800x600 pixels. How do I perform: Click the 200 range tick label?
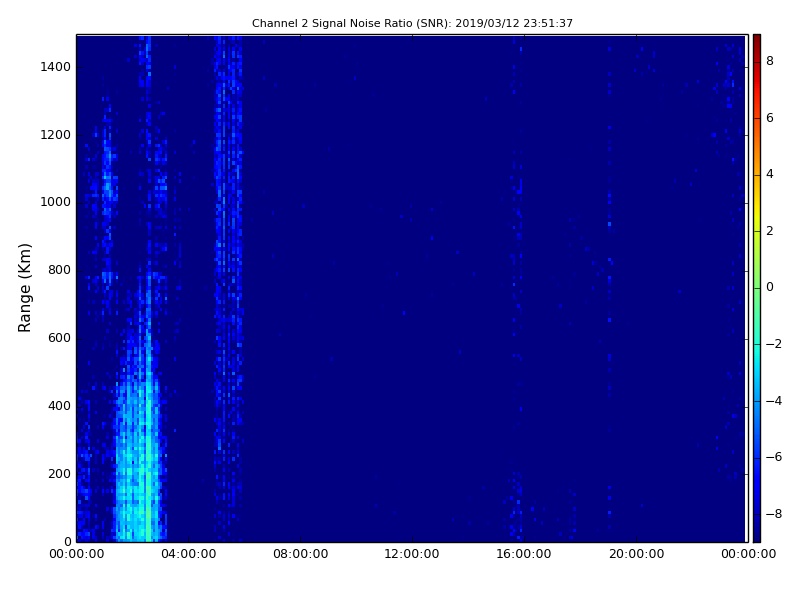59,473
